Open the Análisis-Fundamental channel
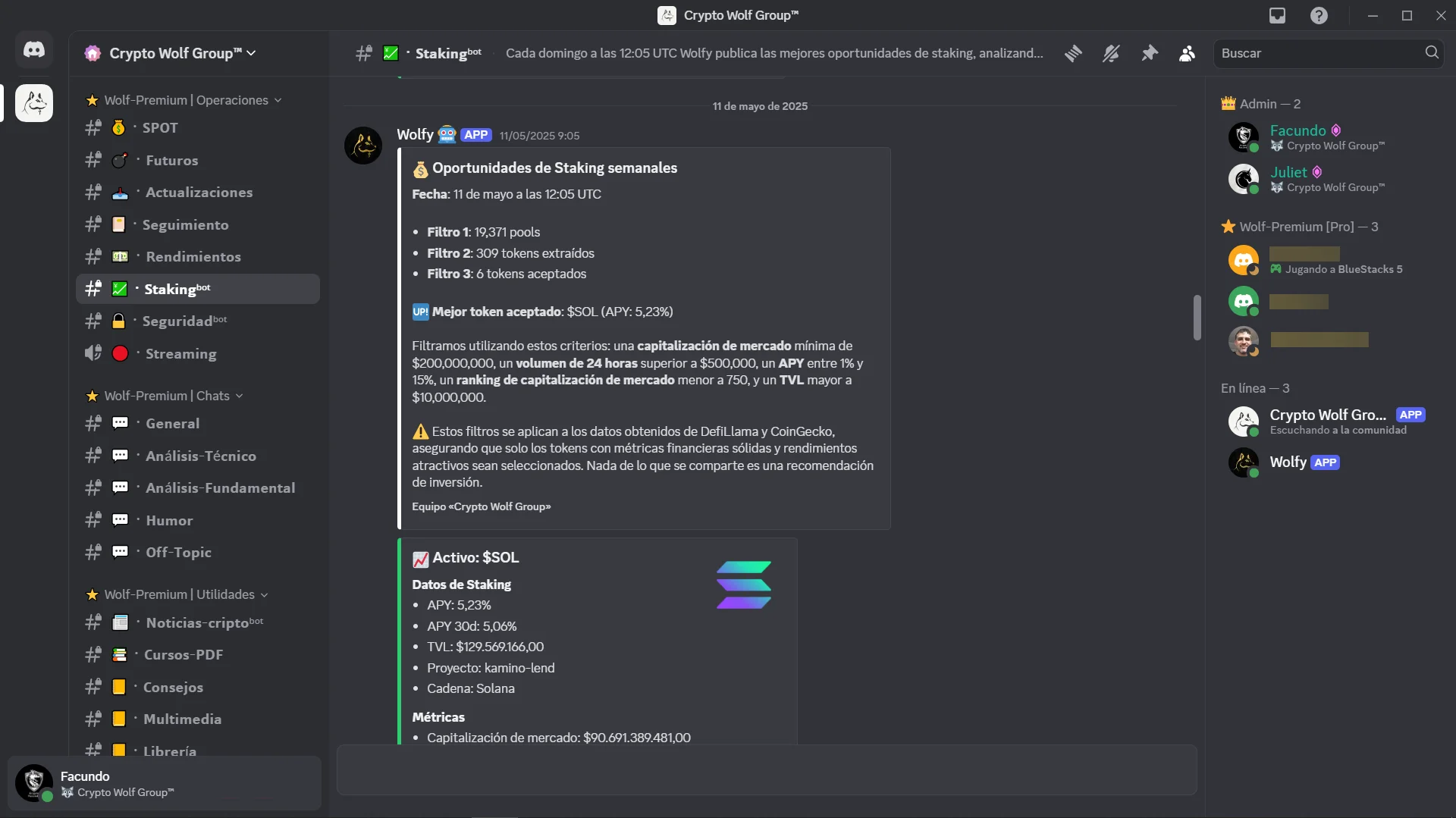 coord(198,488)
